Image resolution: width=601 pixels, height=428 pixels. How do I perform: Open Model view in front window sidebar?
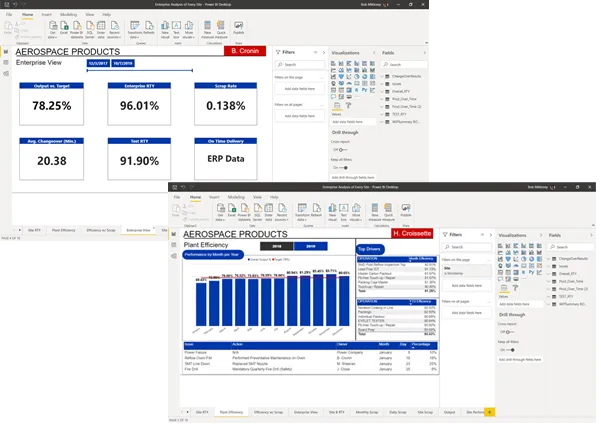point(174,256)
